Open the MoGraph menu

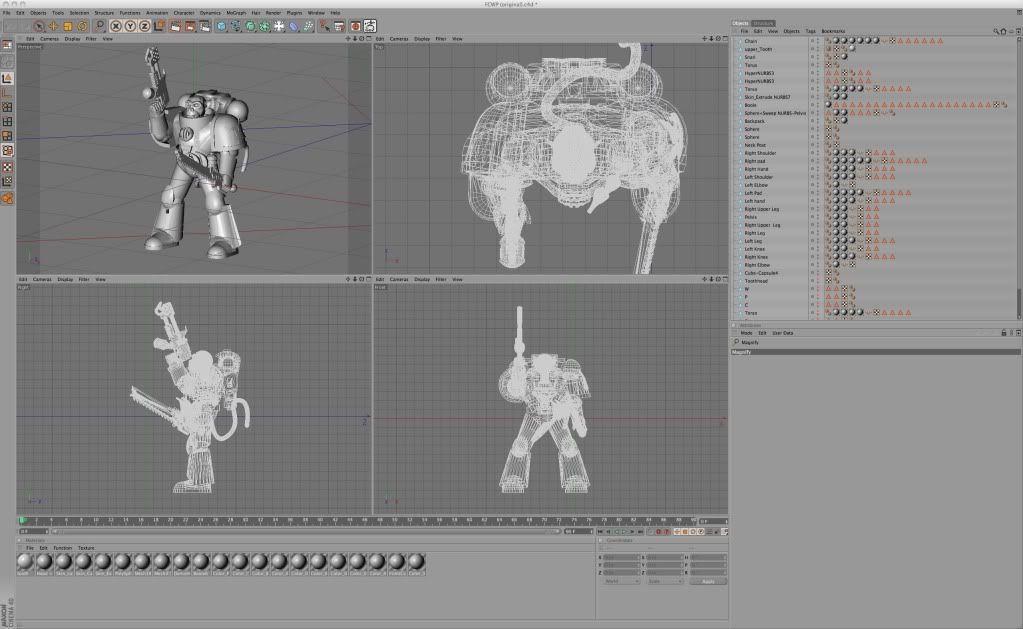(x=236, y=12)
